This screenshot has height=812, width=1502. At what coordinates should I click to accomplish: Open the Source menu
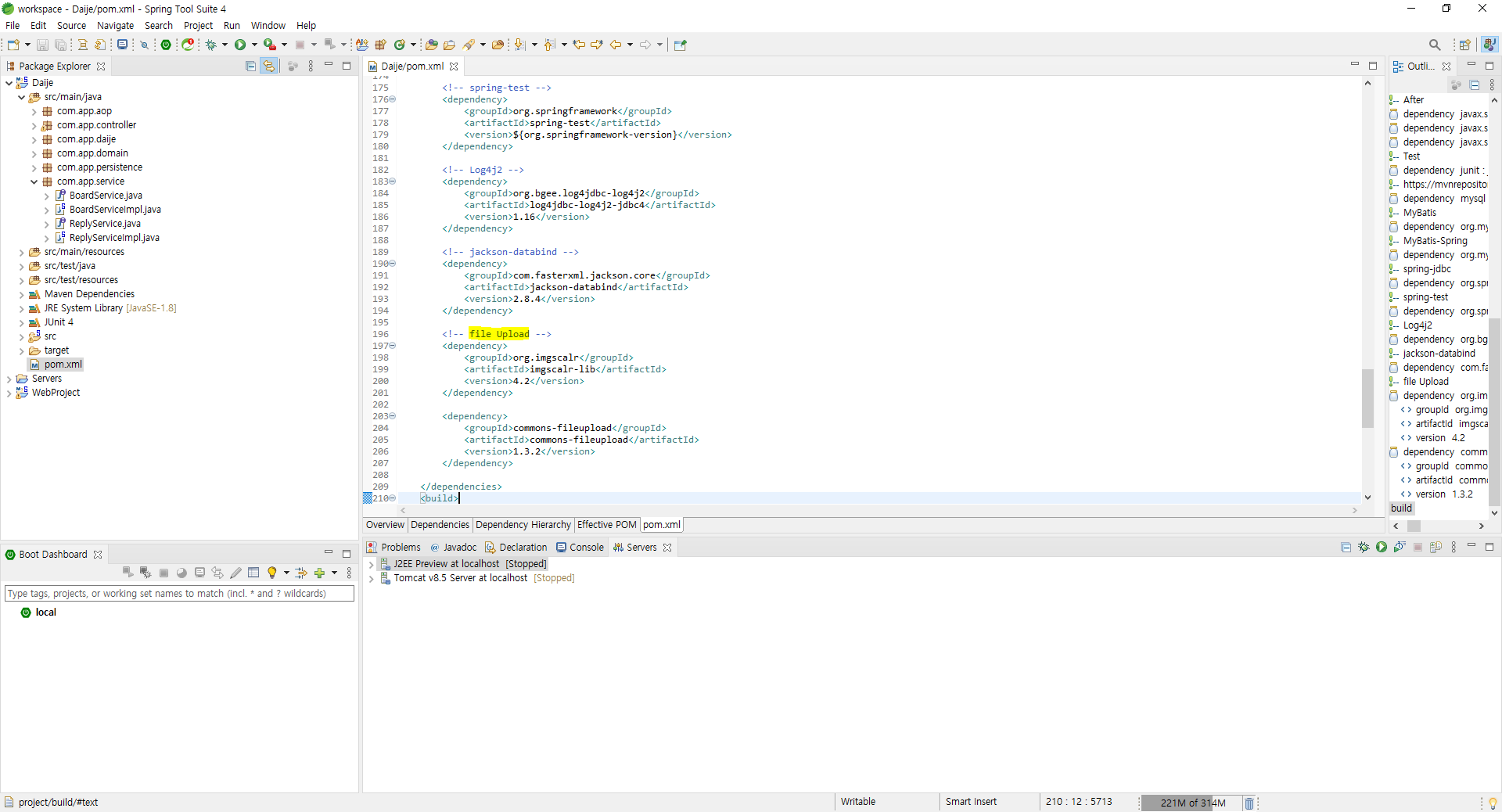coord(71,26)
